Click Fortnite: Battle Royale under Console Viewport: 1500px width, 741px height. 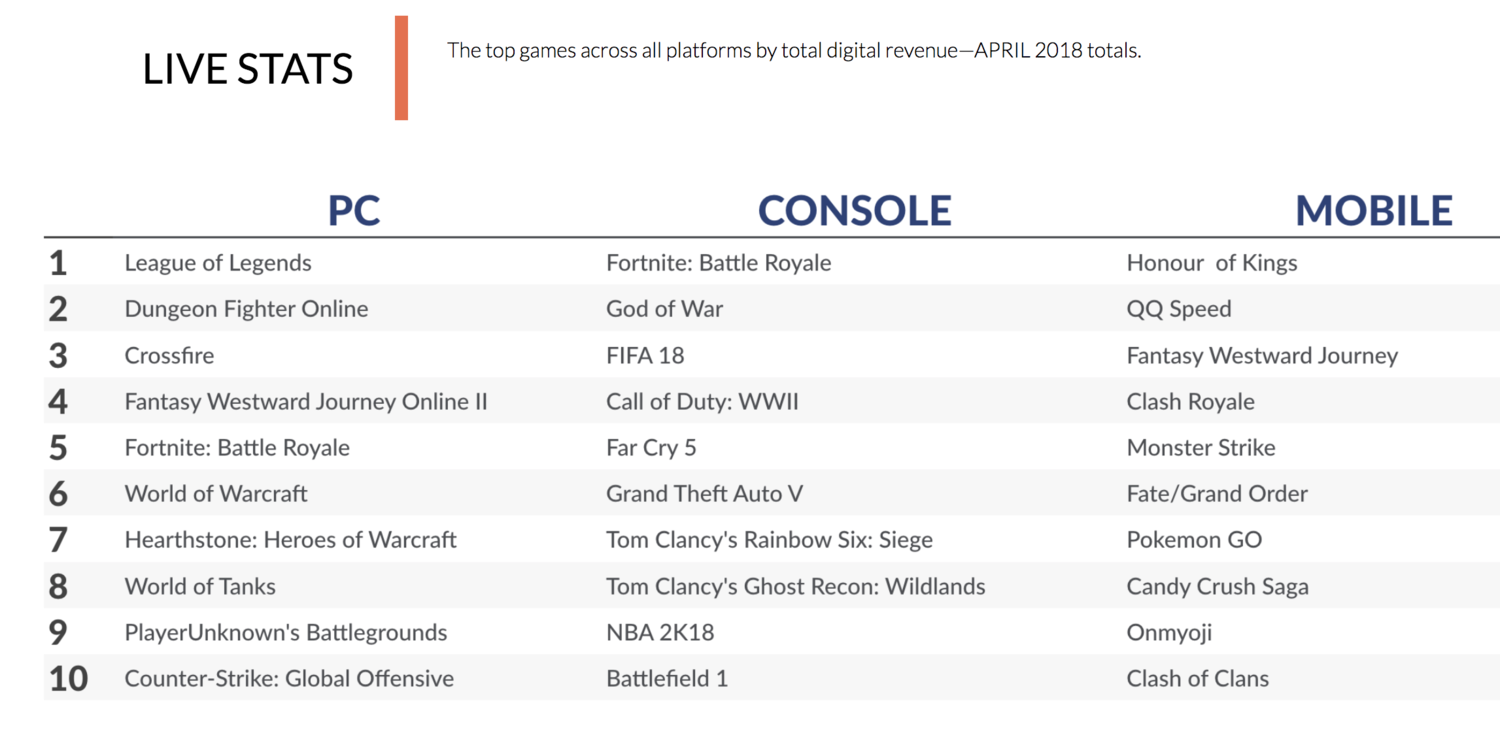click(719, 263)
